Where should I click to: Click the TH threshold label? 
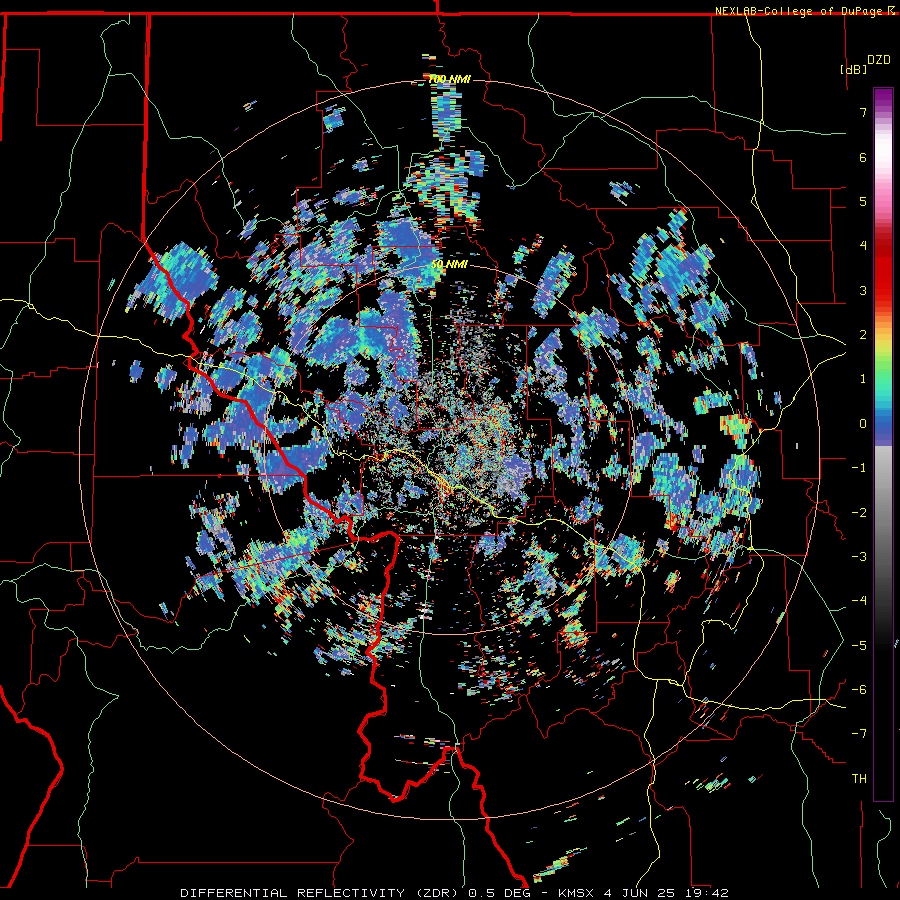(x=859, y=779)
